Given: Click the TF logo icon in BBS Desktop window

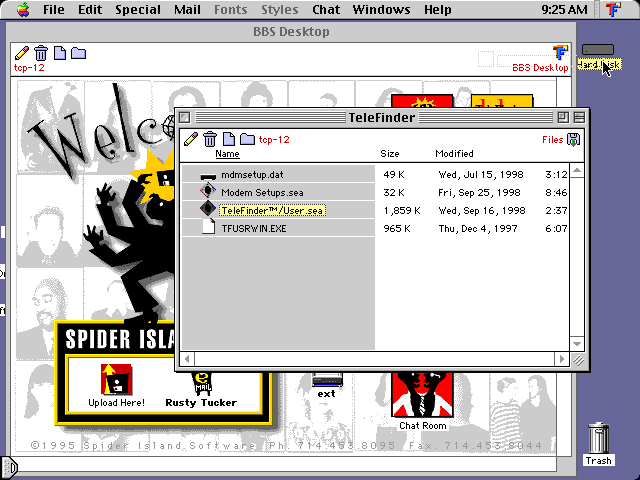Looking at the screenshot, I should point(560,53).
